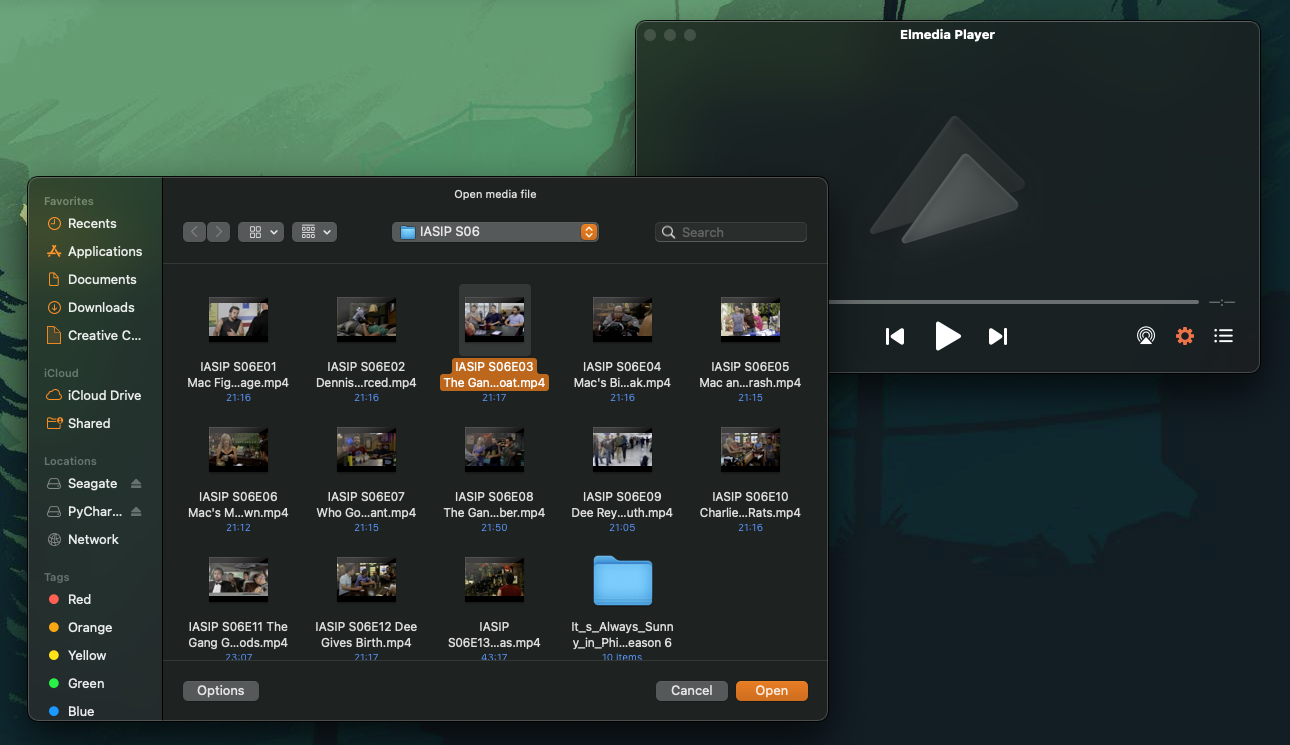Screen dimensions: 1290x745
Task: Select Applications in the sidebar
Action: pyautogui.click(x=104, y=252)
